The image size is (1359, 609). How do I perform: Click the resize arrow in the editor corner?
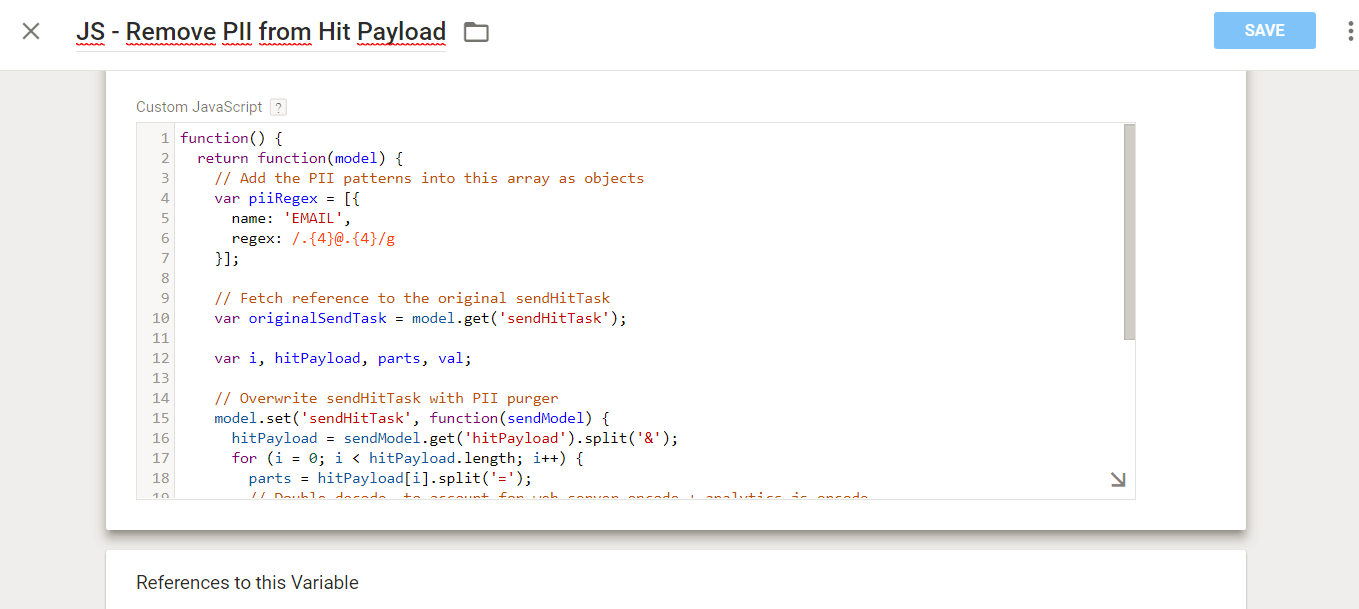(1117, 480)
